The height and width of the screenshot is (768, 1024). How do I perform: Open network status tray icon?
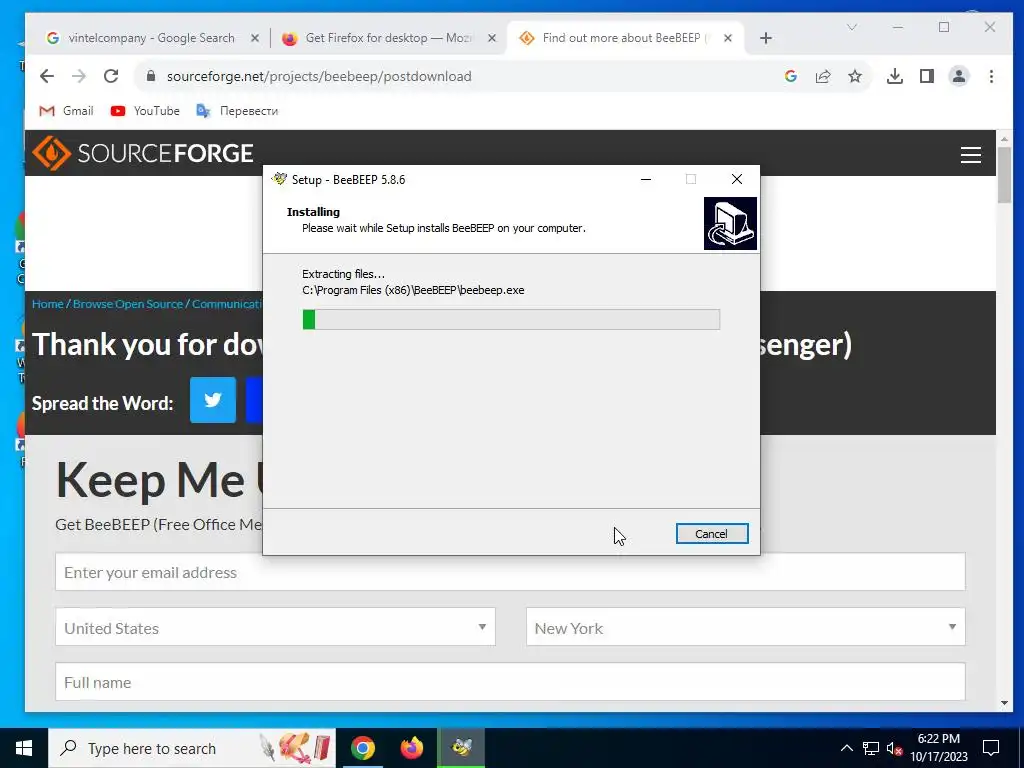(871, 748)
